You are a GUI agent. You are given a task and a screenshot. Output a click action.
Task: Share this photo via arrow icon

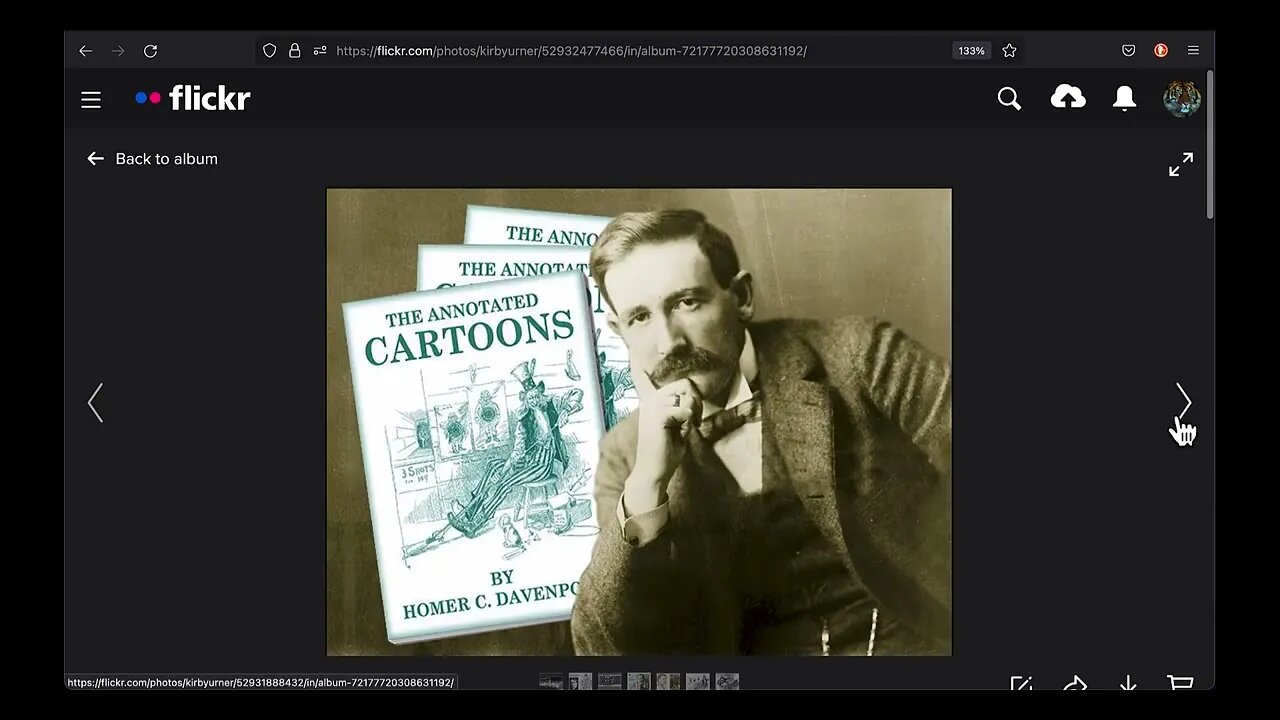click(1075, 684)
